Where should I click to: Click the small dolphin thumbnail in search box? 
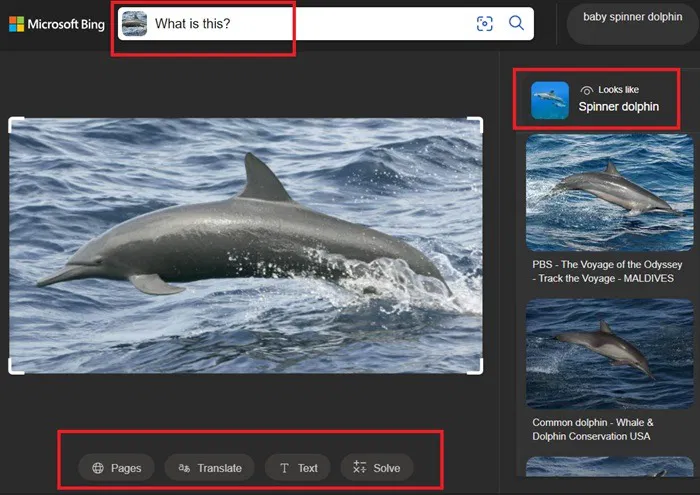(134, 24)
